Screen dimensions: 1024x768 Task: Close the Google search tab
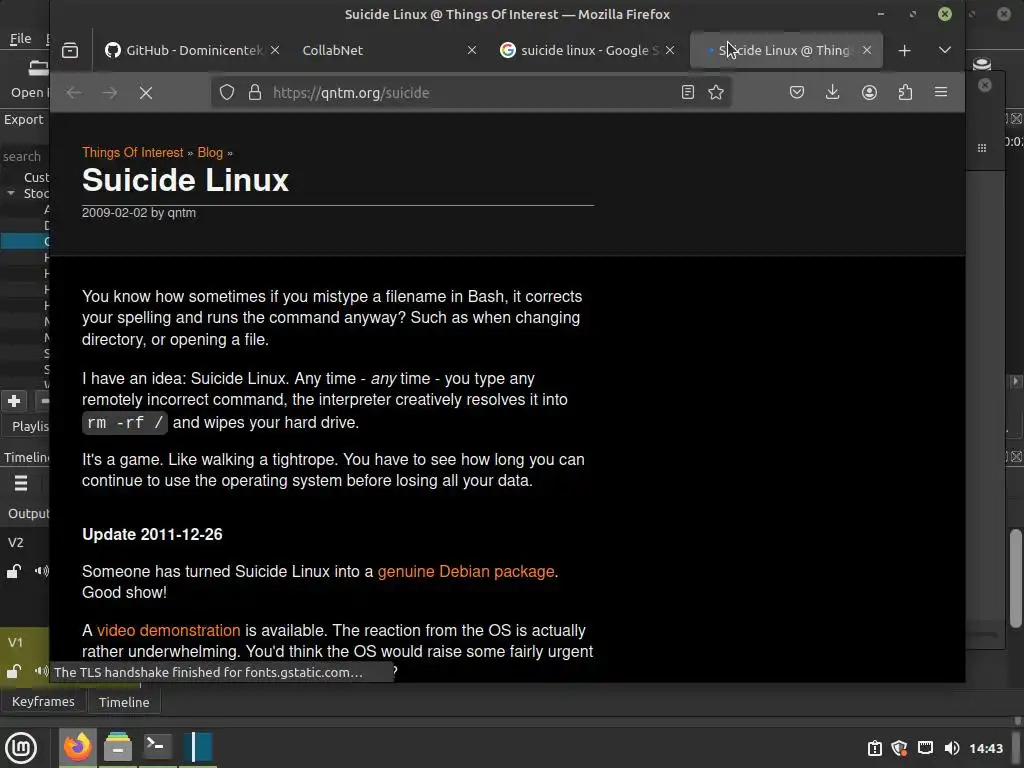pyautogui.click(x=669, y=50)
